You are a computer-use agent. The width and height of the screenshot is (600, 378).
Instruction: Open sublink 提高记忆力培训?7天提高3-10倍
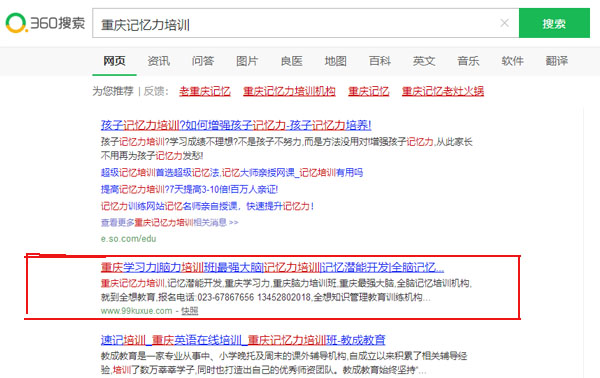coord(189,189)
